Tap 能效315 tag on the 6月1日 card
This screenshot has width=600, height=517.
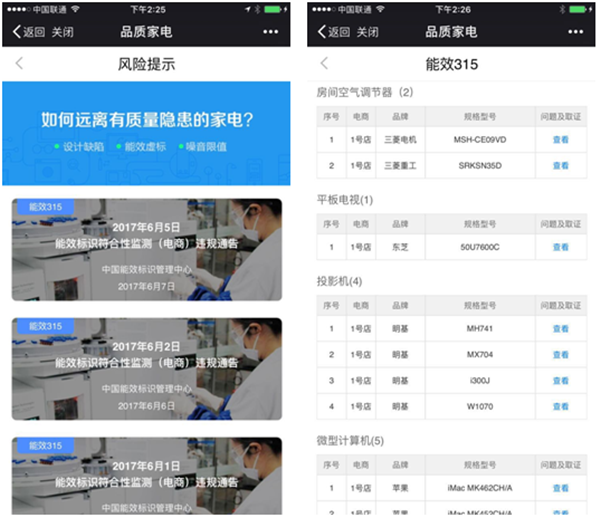pos(46,446)
